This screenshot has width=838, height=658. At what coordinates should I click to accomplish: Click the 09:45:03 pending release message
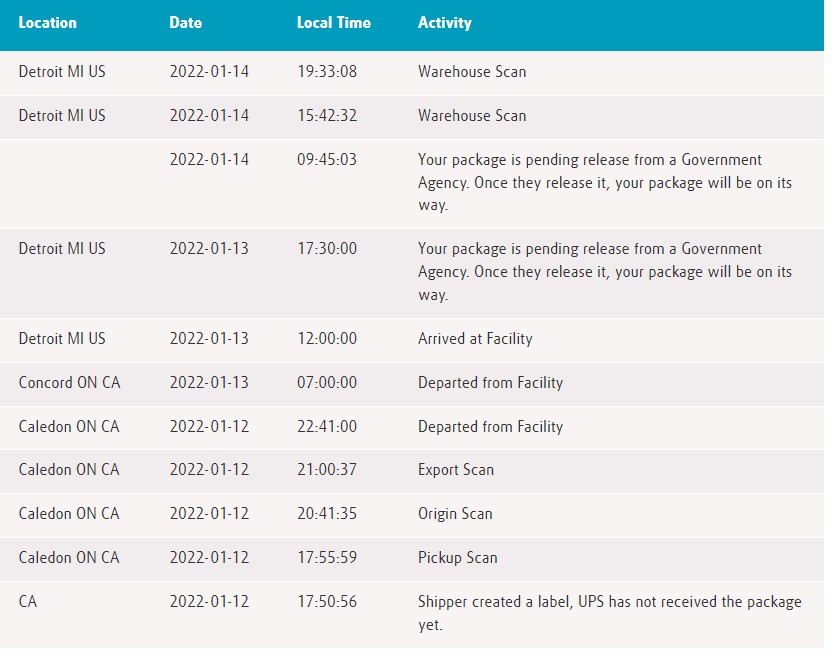click(604, 182)
